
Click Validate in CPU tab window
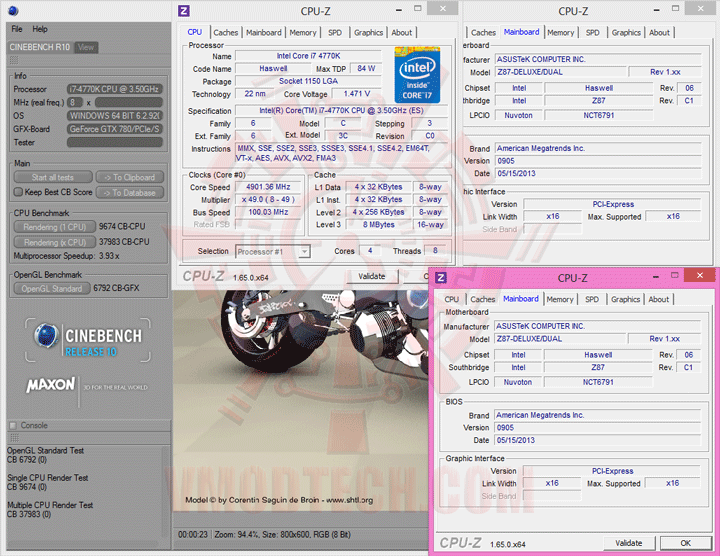[372, 276]
